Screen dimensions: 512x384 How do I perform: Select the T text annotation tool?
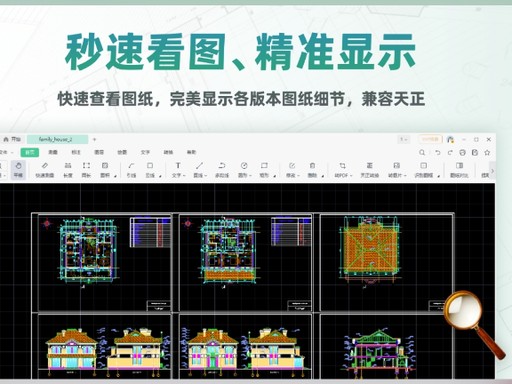(178, 169)
